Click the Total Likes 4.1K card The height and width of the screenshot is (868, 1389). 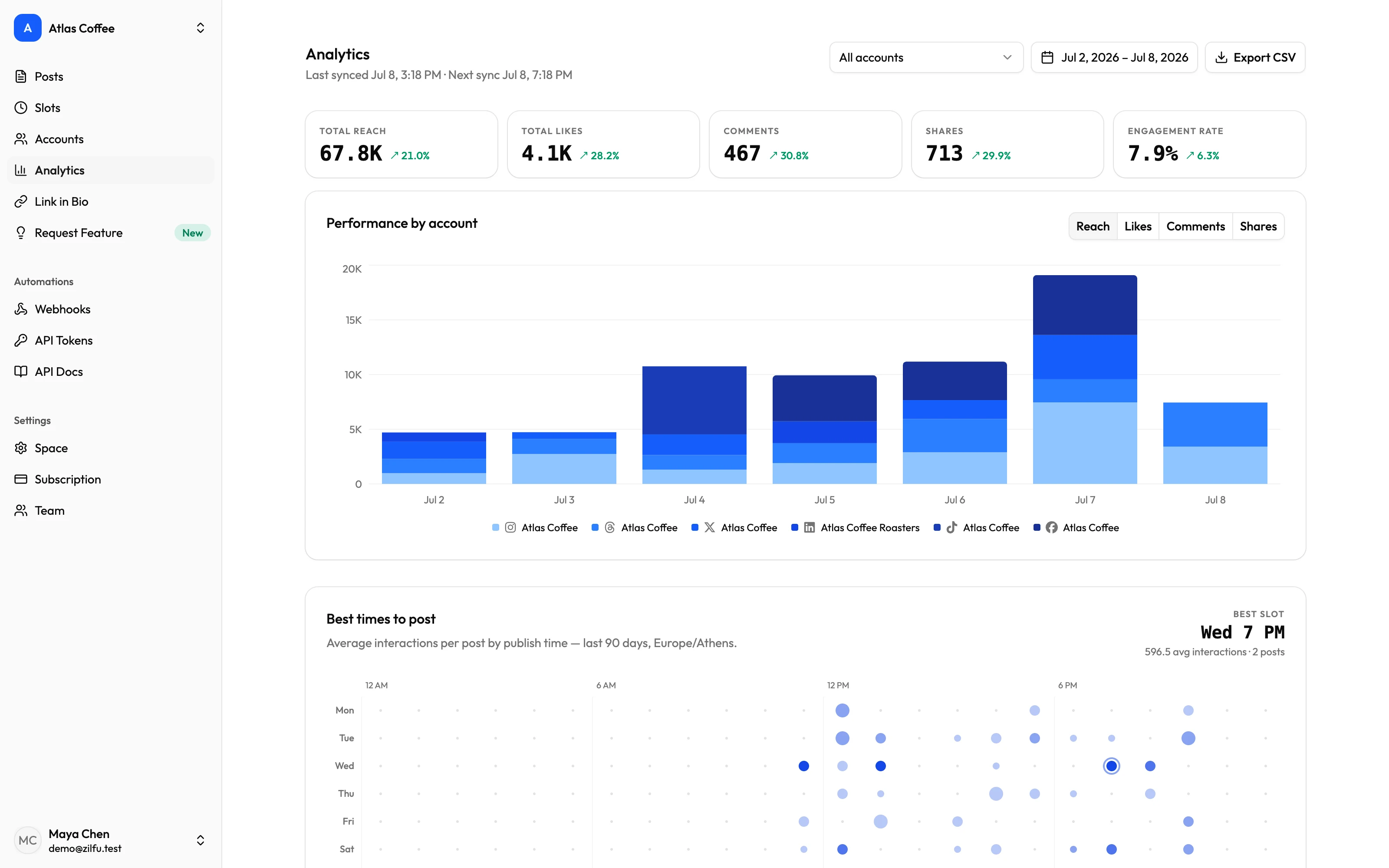[603, 144]
